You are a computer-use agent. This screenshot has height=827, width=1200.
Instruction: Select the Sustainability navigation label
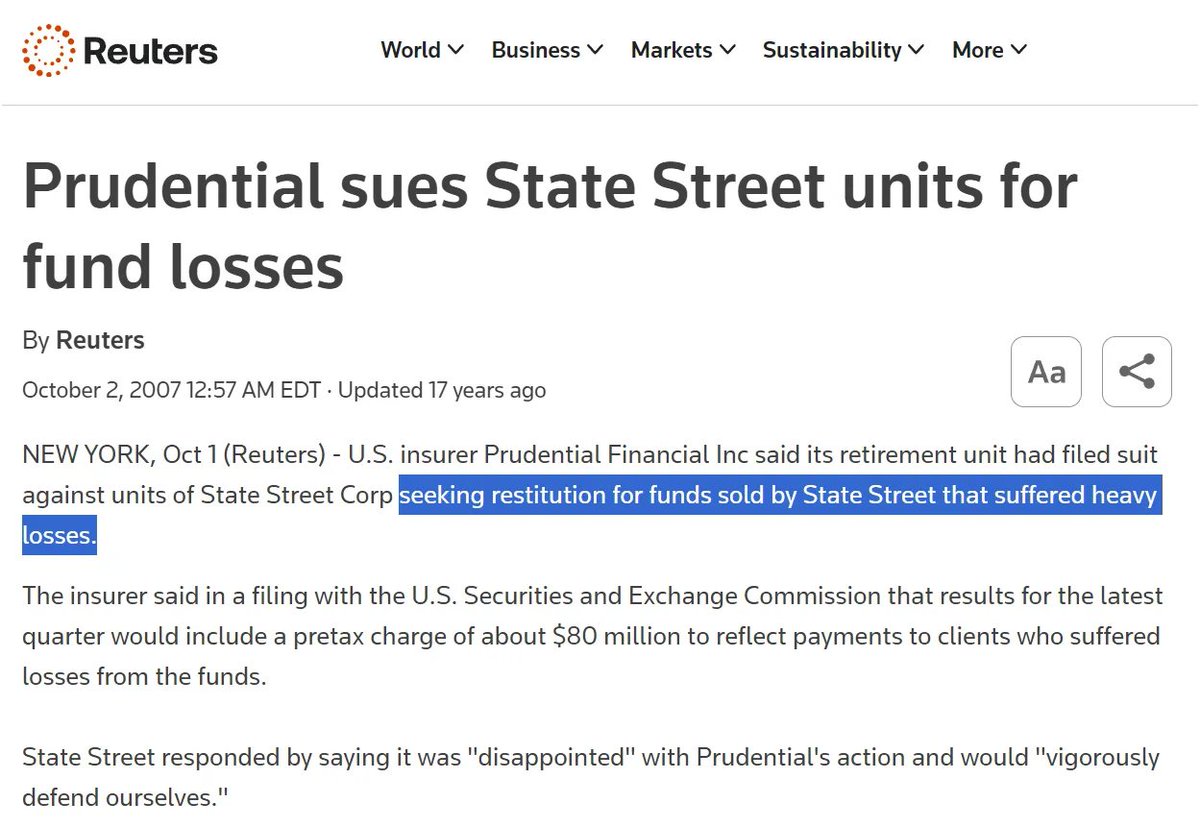832,50
